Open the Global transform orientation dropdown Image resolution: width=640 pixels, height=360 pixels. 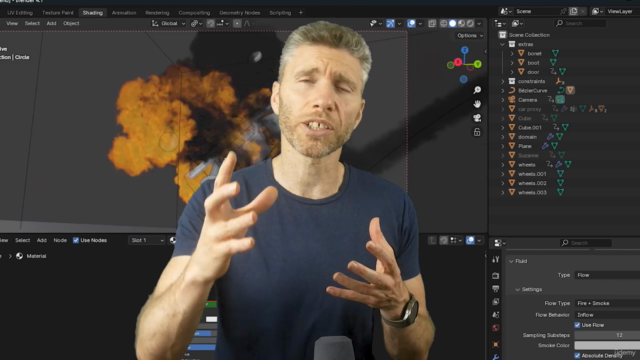pyautogui.click(x=169, y=23)
